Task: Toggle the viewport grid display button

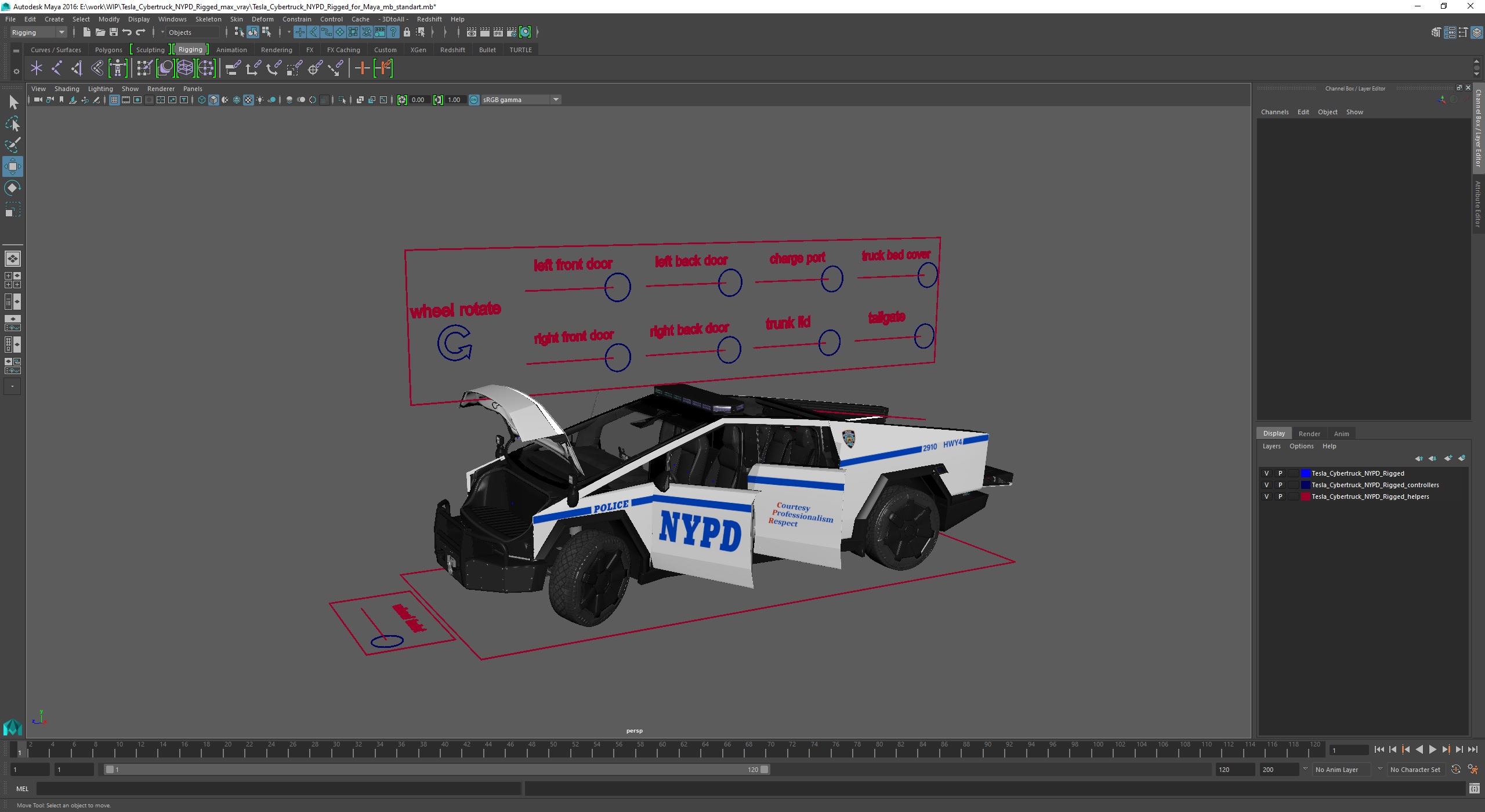Action: point(114,100)
